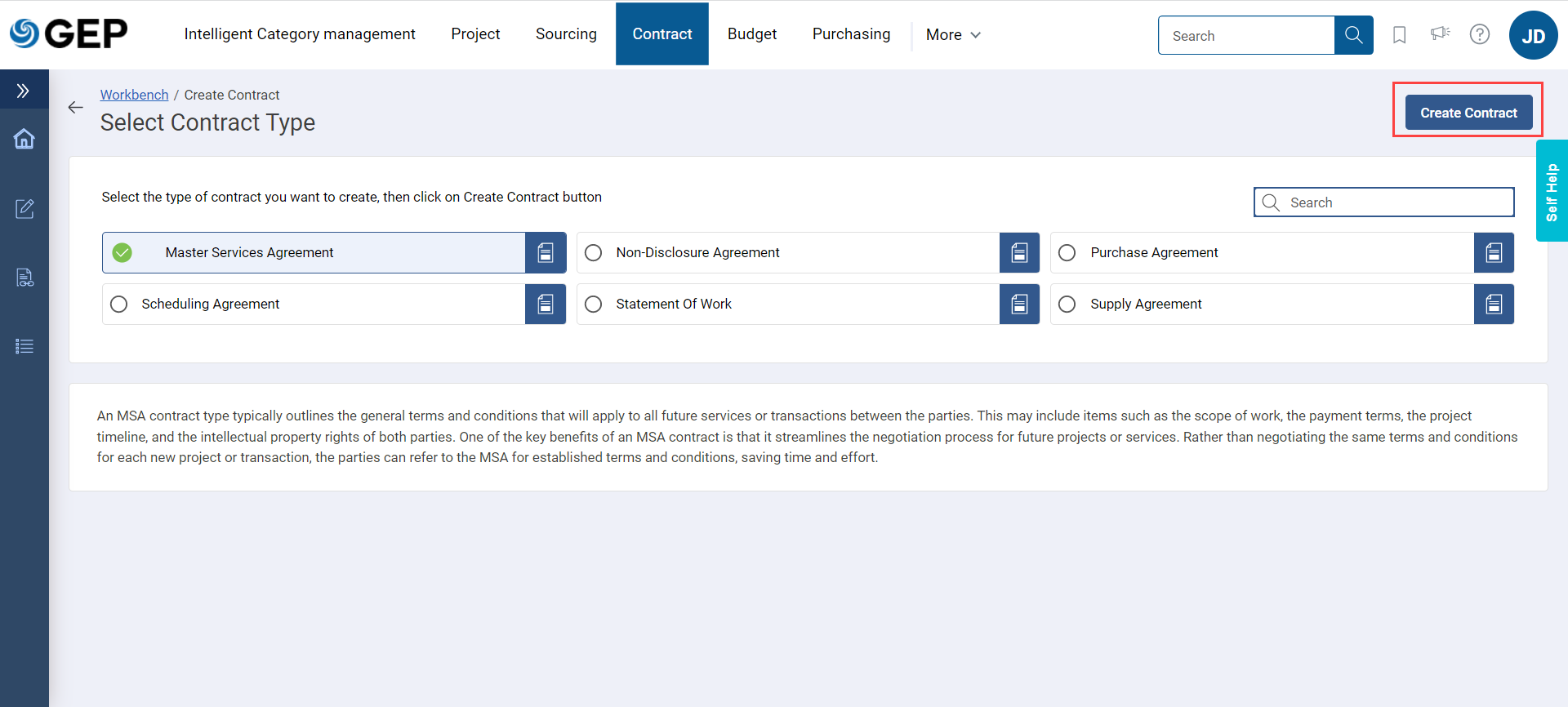Open the JD user profile menu

[1533, 35]
